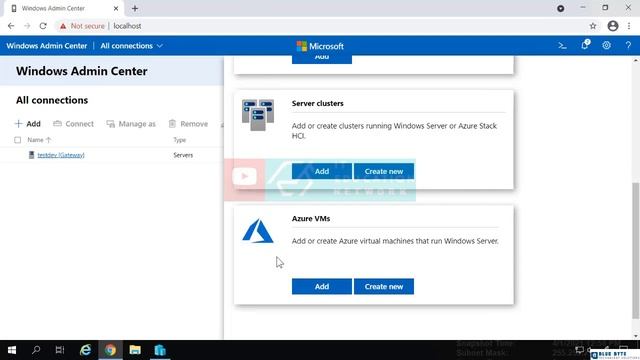
Task: Close the Windows Admin Center tab
Action: (x=116, y=8)
